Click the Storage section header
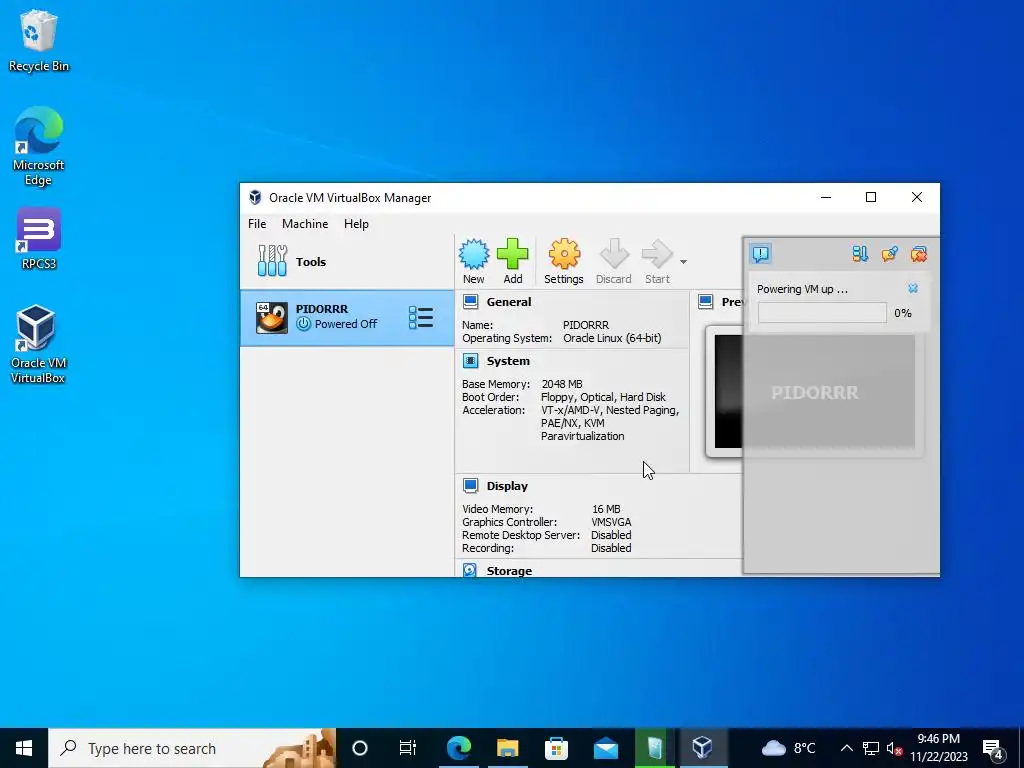This screenshot has width=1024, height=768. coord(509,571)
